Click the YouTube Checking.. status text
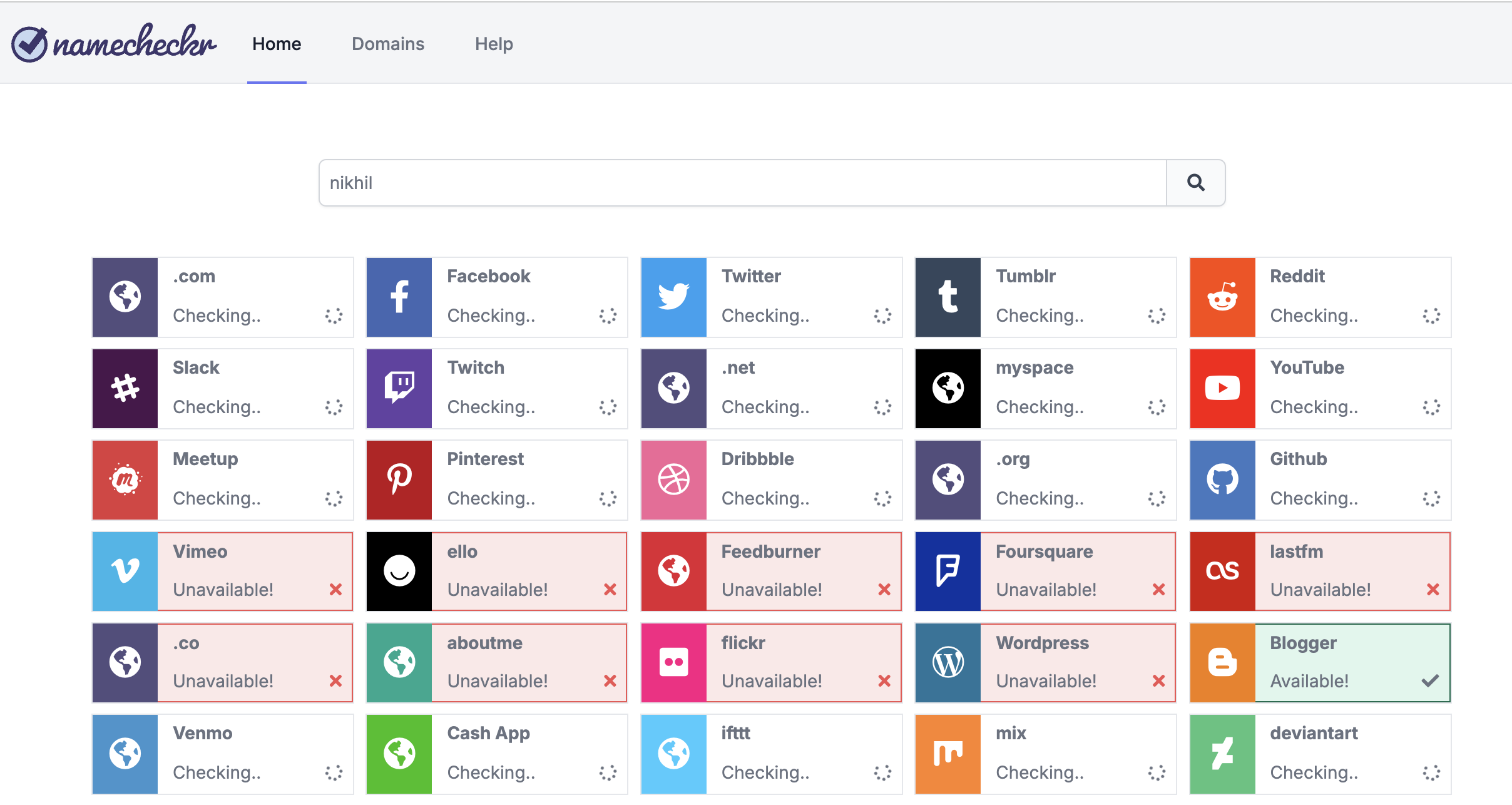 (1314, 407)
